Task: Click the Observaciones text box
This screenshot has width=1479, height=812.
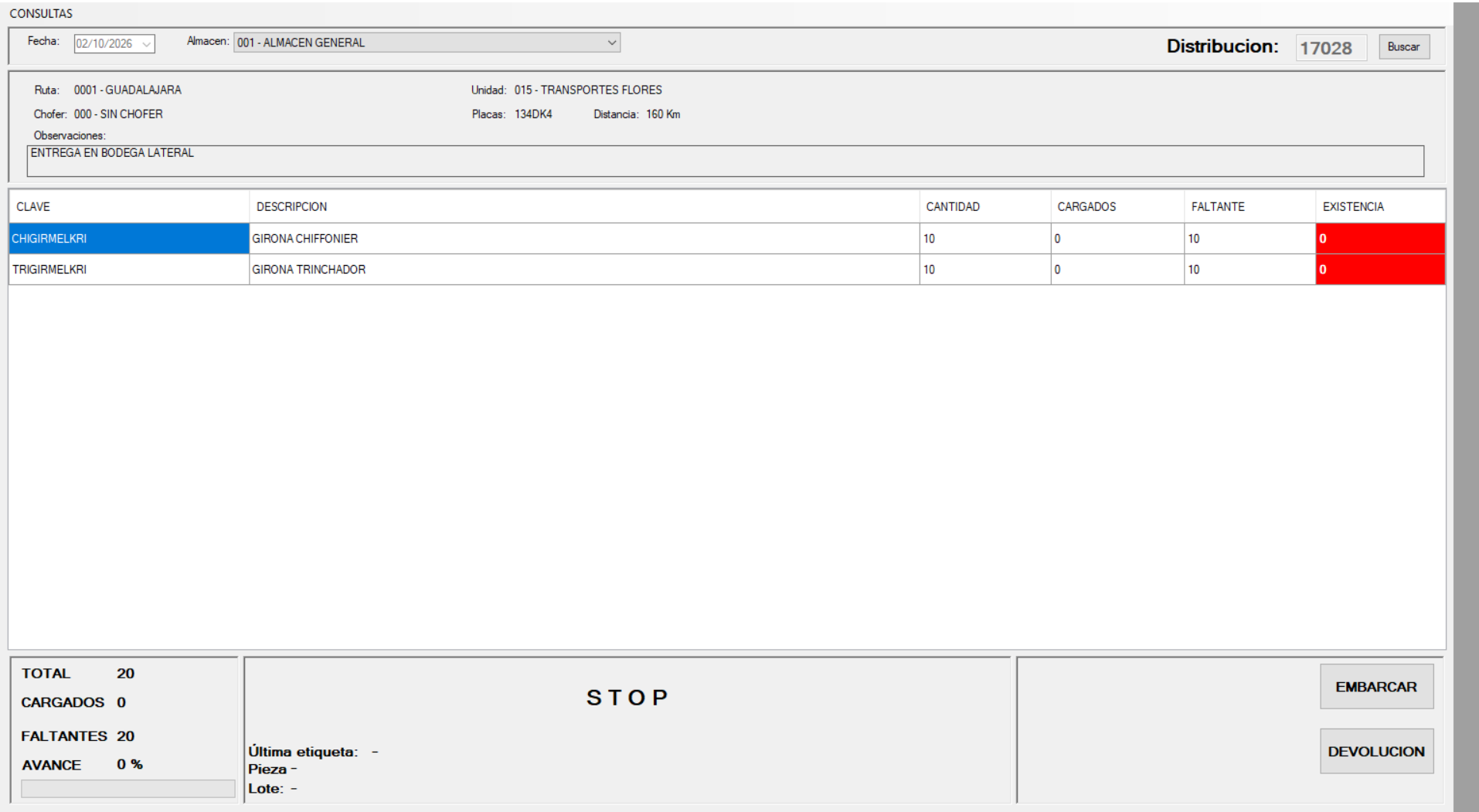Action: pos(726,161)
